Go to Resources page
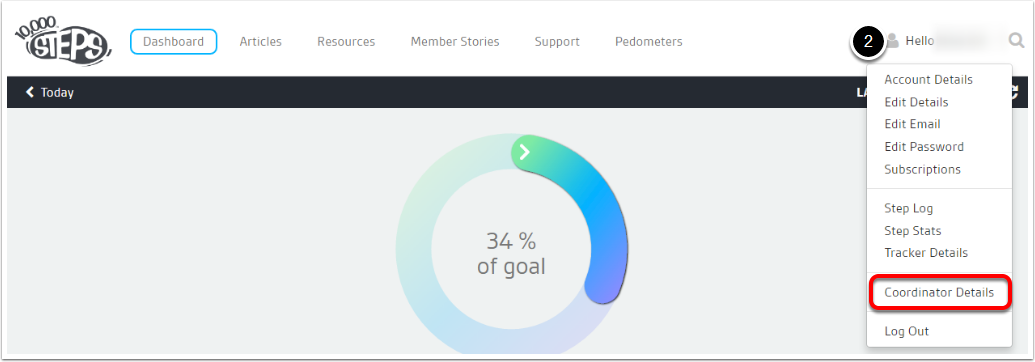This screenshot has width=1035, height=362. [x=346, y=42]
